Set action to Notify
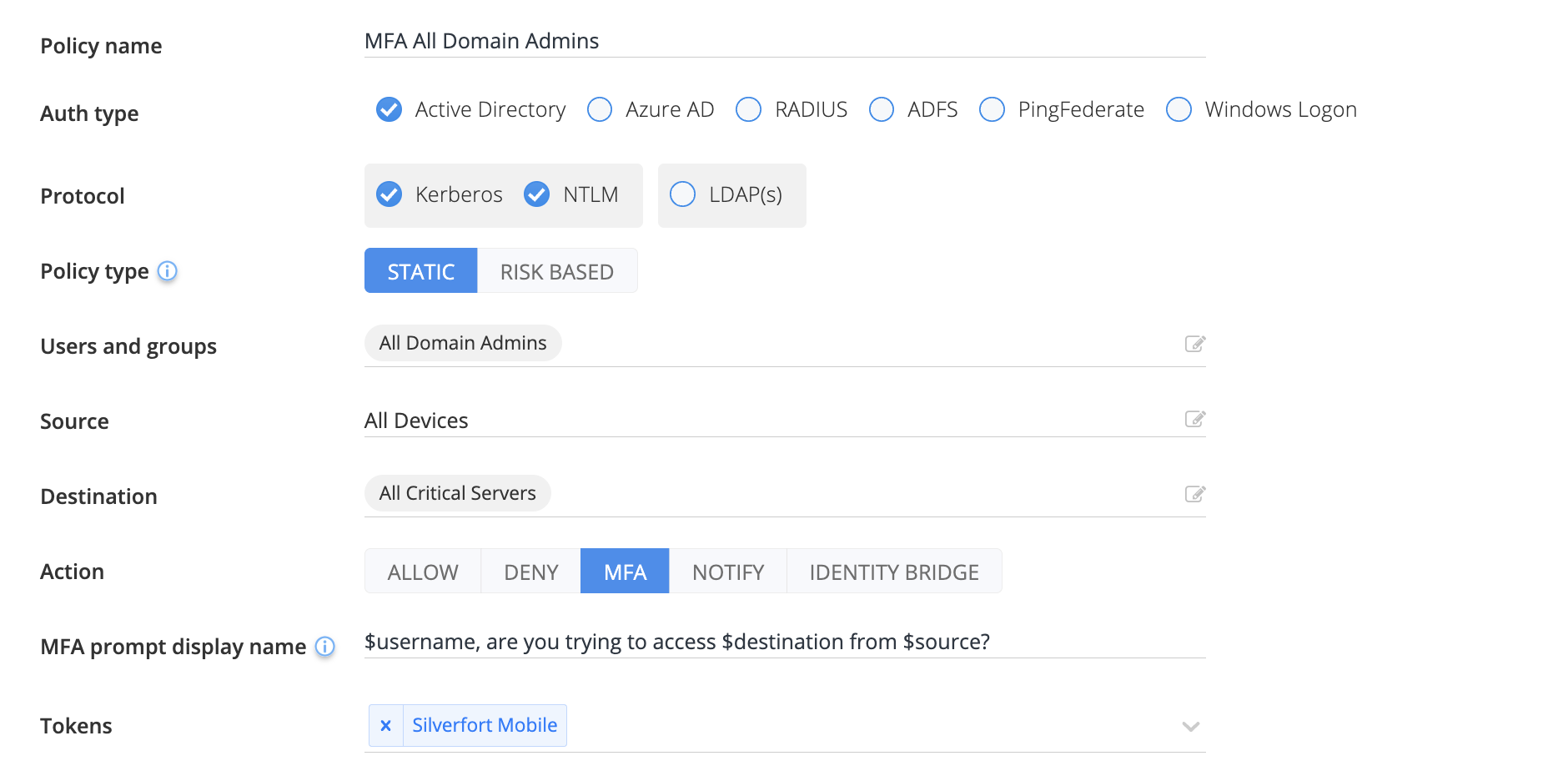The width and height of the screenshot is (1568, 776). (x=727, y=572)
